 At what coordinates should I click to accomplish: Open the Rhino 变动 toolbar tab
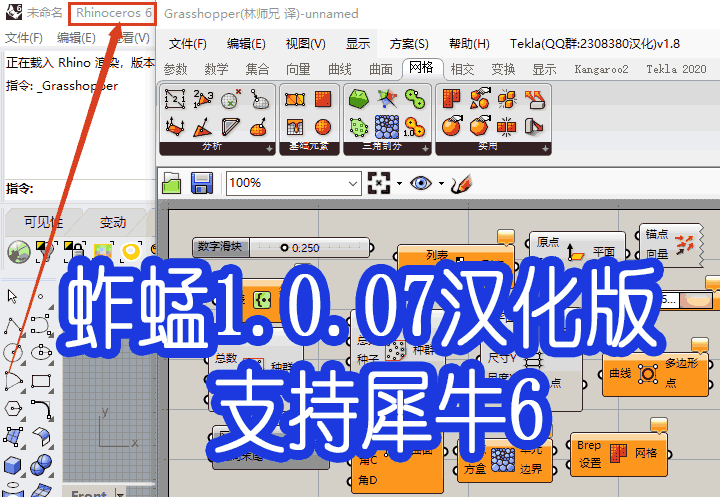pyautogui.click(x=113, y=222)
